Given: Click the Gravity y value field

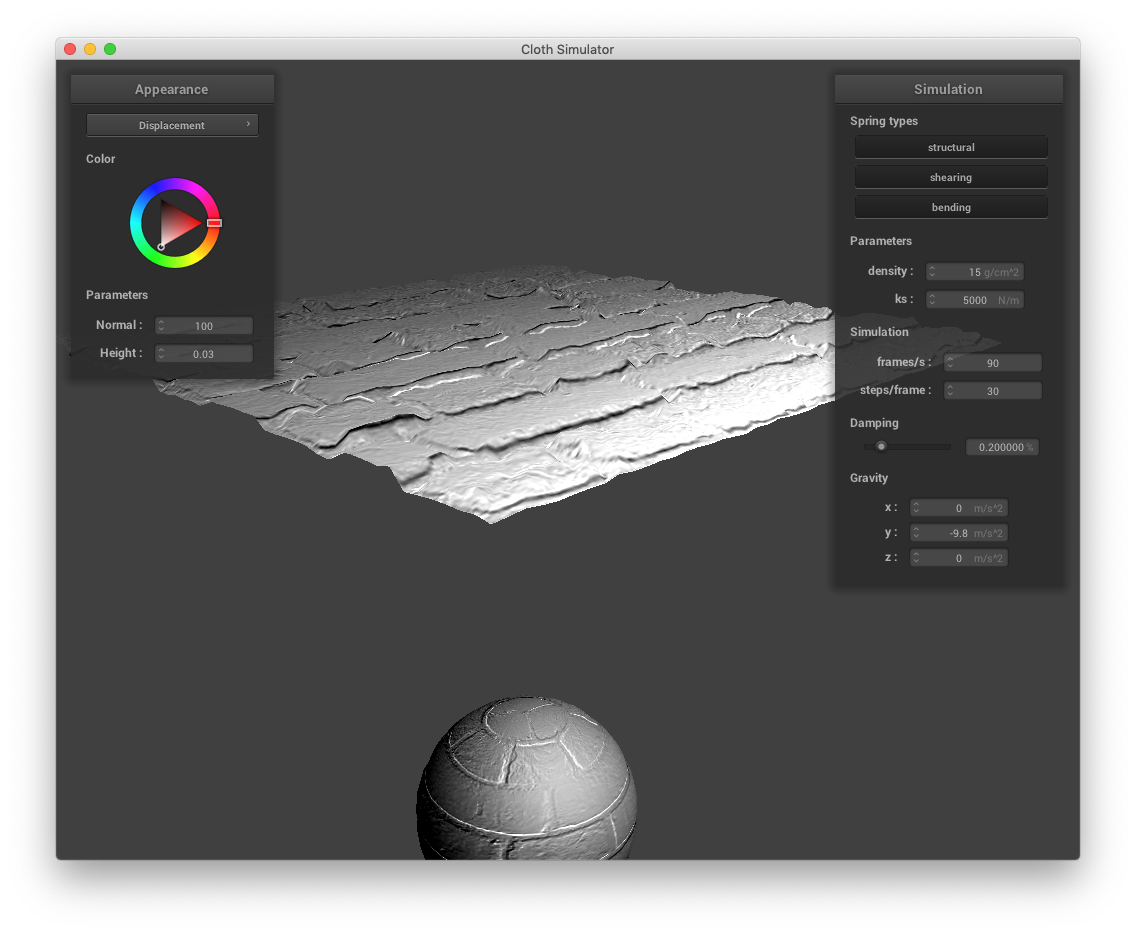Looking at the screenshot, I should coord(958,533).
